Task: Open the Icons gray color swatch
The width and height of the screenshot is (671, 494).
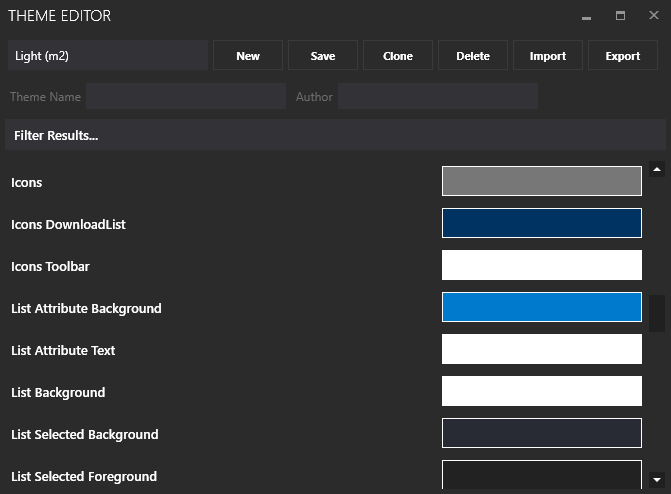Action: pyautogui.click(x=542, y=181)
